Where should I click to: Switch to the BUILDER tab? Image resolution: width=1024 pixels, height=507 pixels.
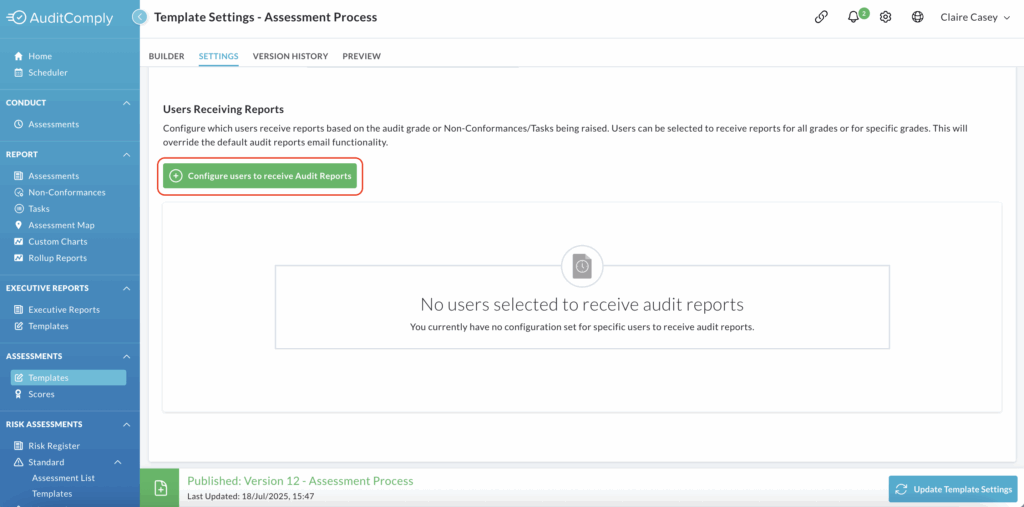click(167, 56)
